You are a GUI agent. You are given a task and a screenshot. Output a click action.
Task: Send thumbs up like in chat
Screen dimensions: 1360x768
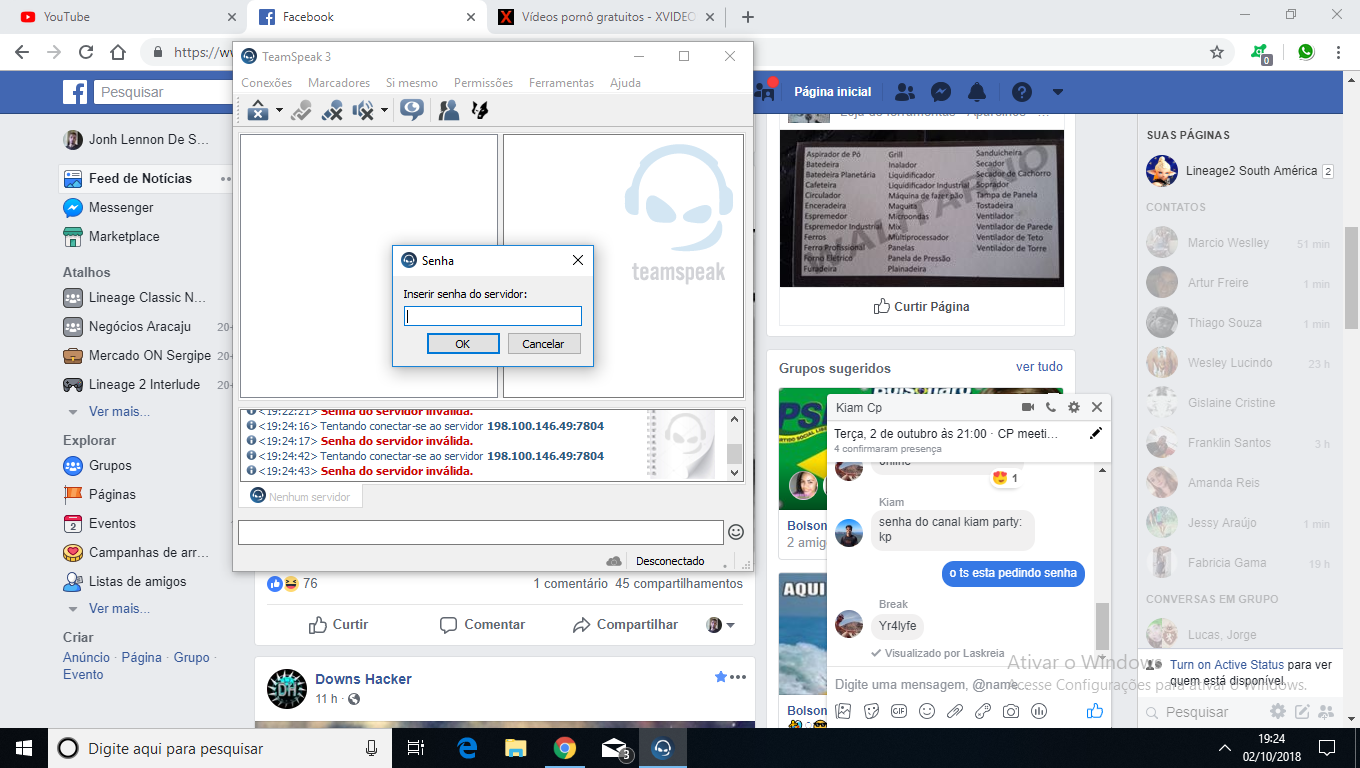[x=1095, y=711]
